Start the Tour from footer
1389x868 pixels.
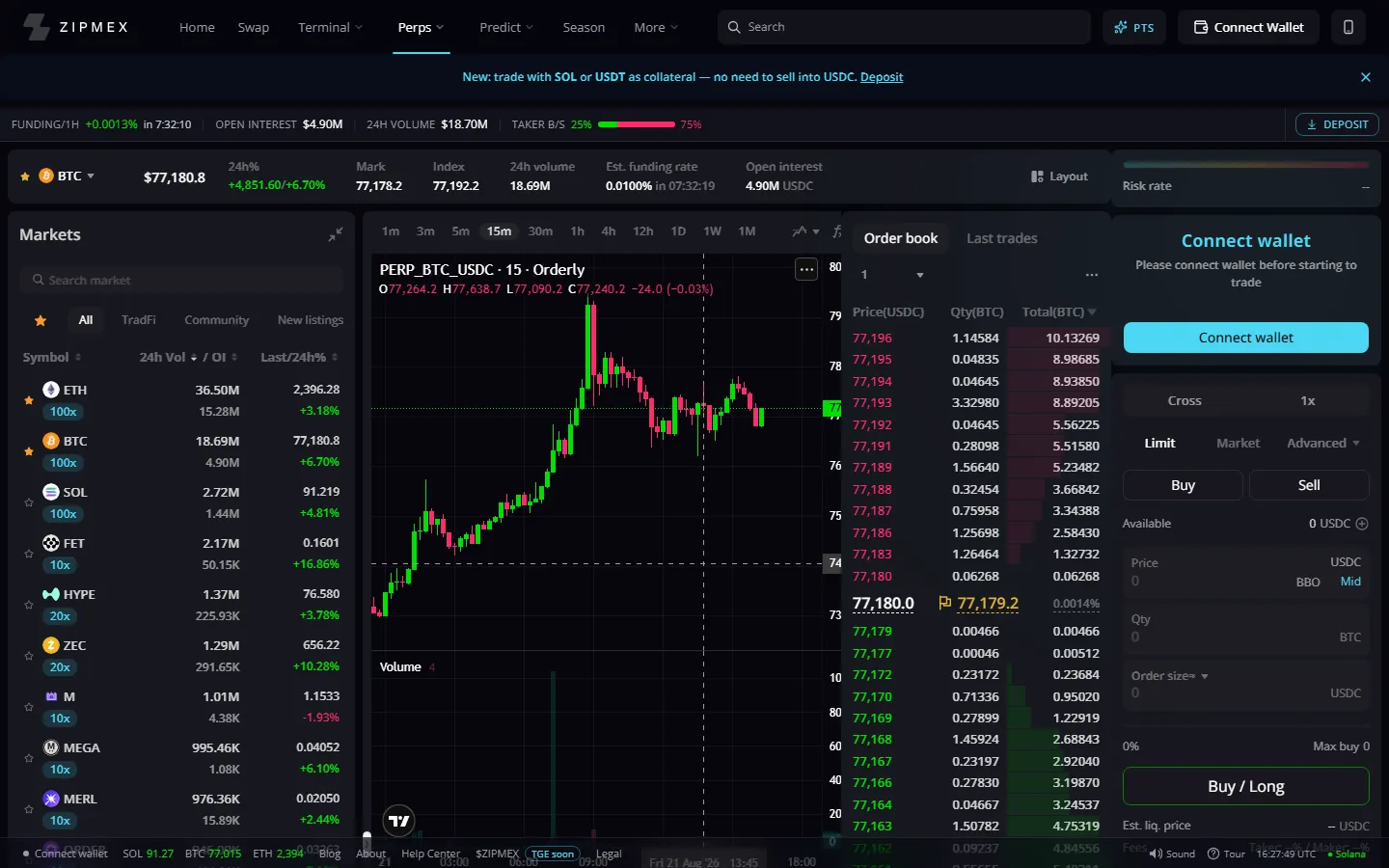coord(1226,854)
